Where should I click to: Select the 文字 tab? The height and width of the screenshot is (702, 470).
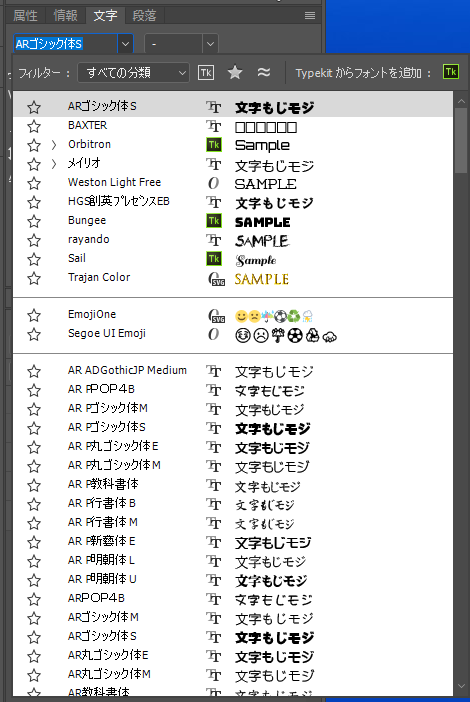point(105,16)
